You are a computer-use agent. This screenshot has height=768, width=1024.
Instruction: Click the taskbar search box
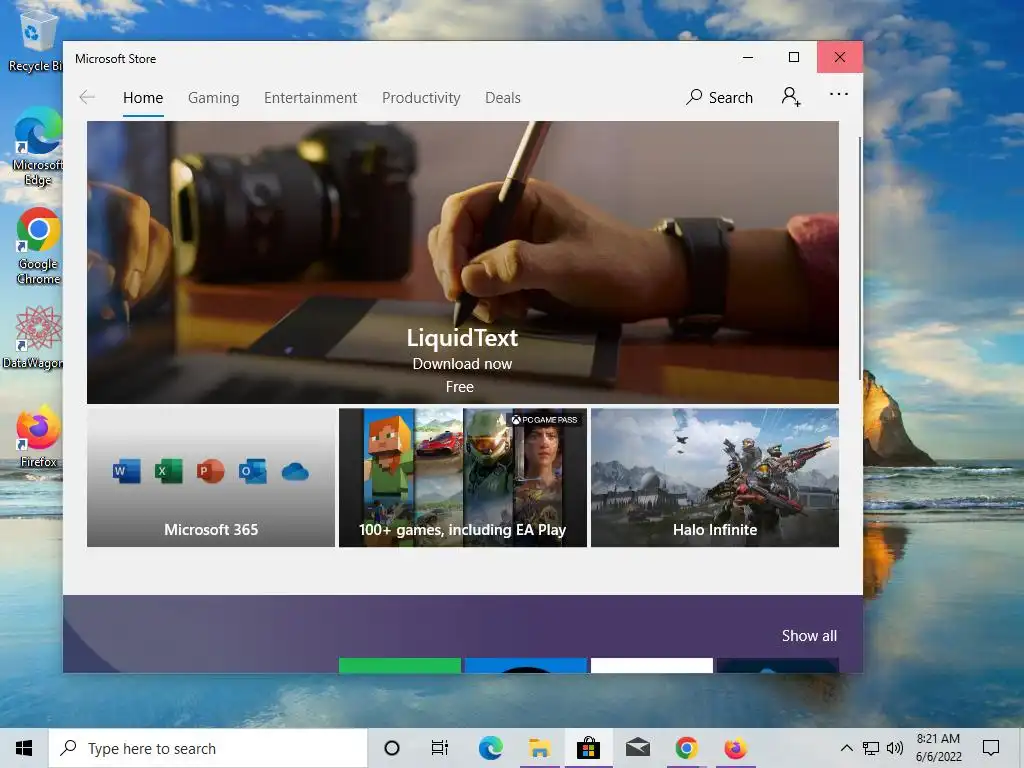(208, 748)
